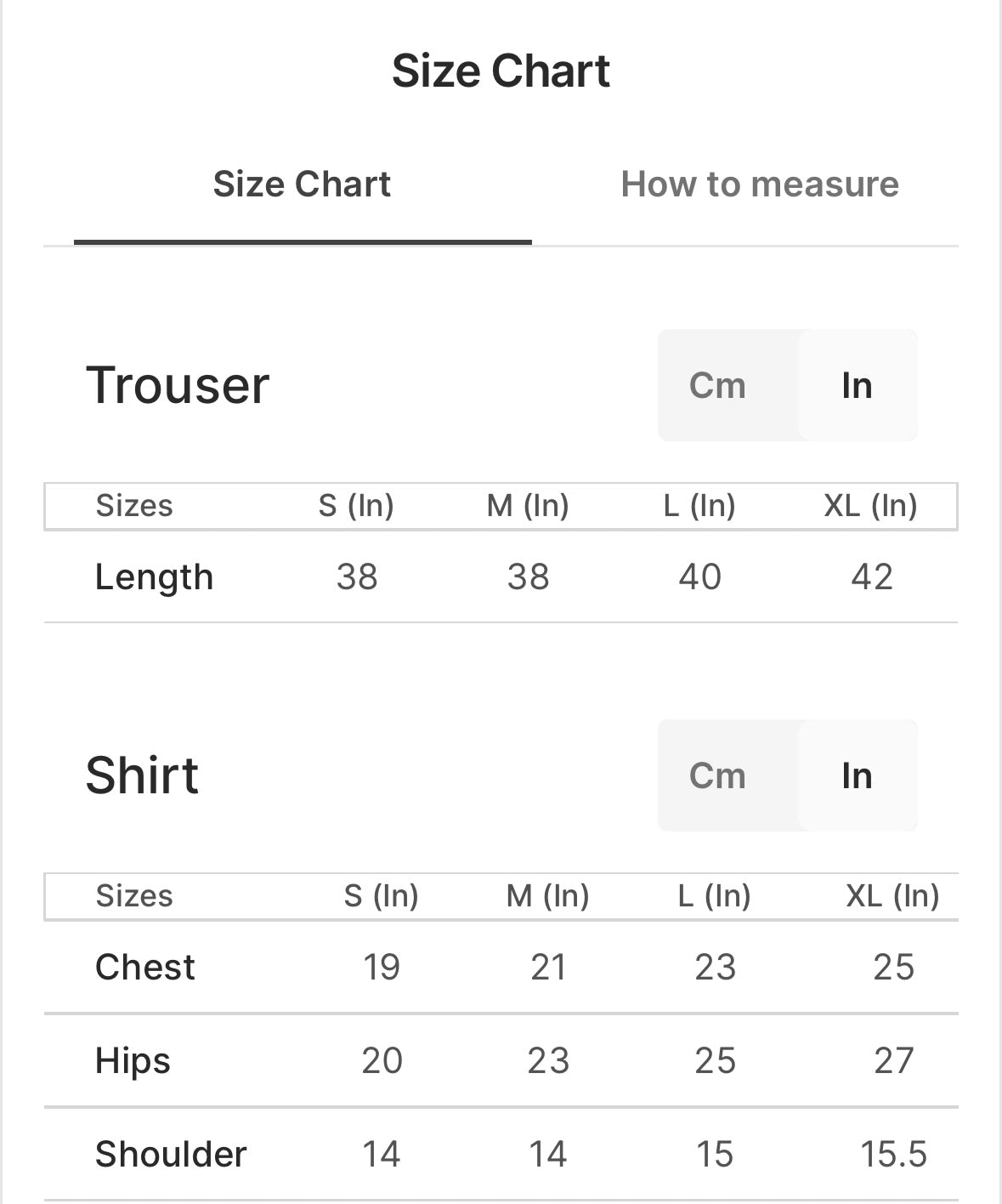Select the Size Chart tab

(302, 185)
